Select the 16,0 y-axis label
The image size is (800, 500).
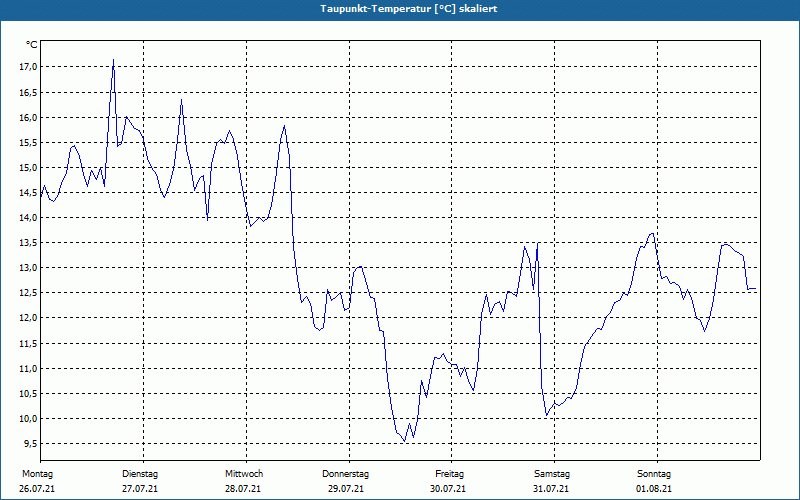[29, 117]
